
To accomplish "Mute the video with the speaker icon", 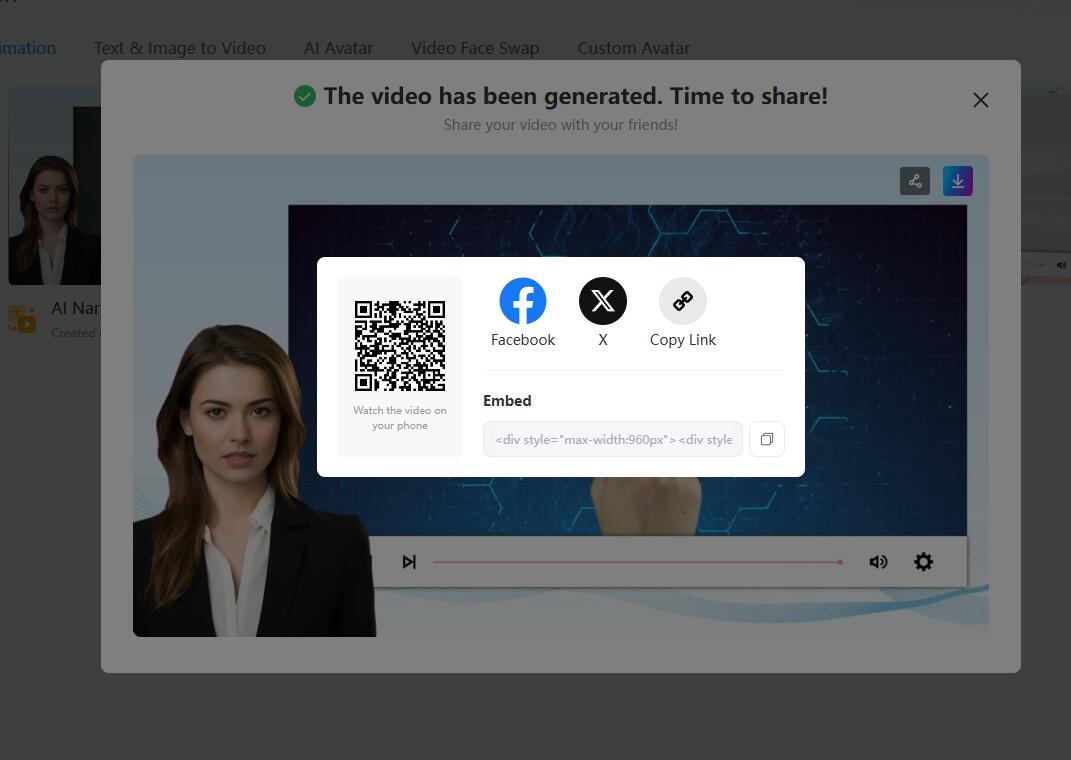I will [878, 562].
